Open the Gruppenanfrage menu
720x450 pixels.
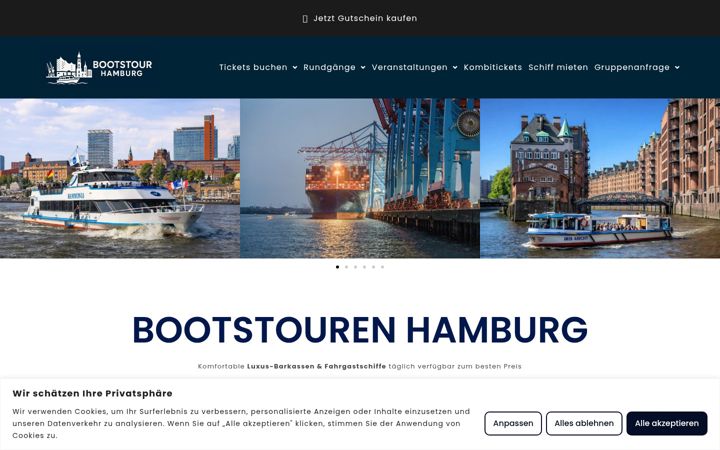coord(631,67)
